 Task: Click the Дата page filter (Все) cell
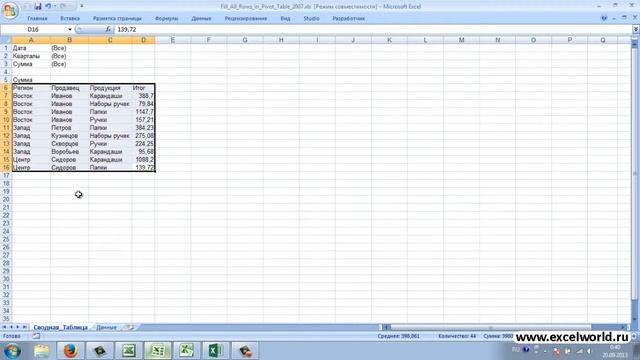click(69, 48)
